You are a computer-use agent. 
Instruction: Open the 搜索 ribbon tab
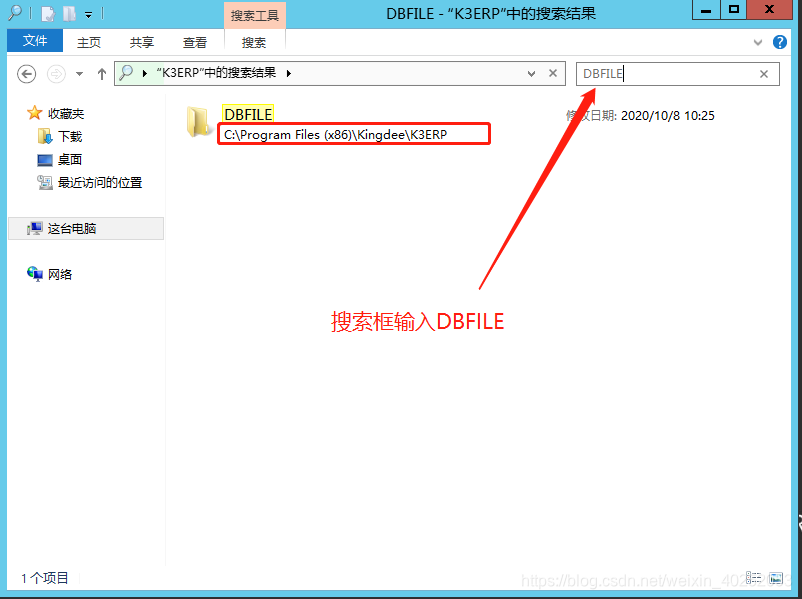click(x=254, y=42)
